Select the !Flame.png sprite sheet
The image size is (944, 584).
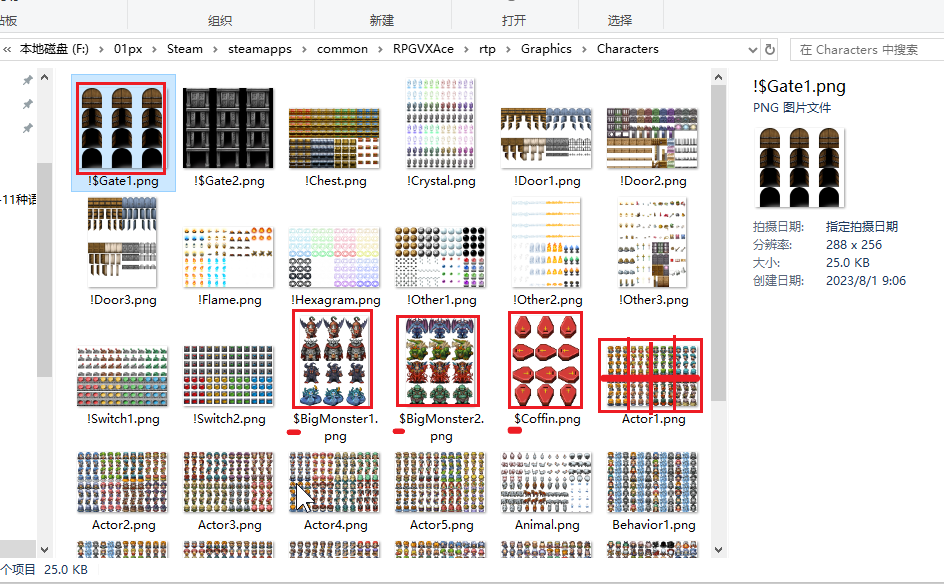tap(228, 257)
